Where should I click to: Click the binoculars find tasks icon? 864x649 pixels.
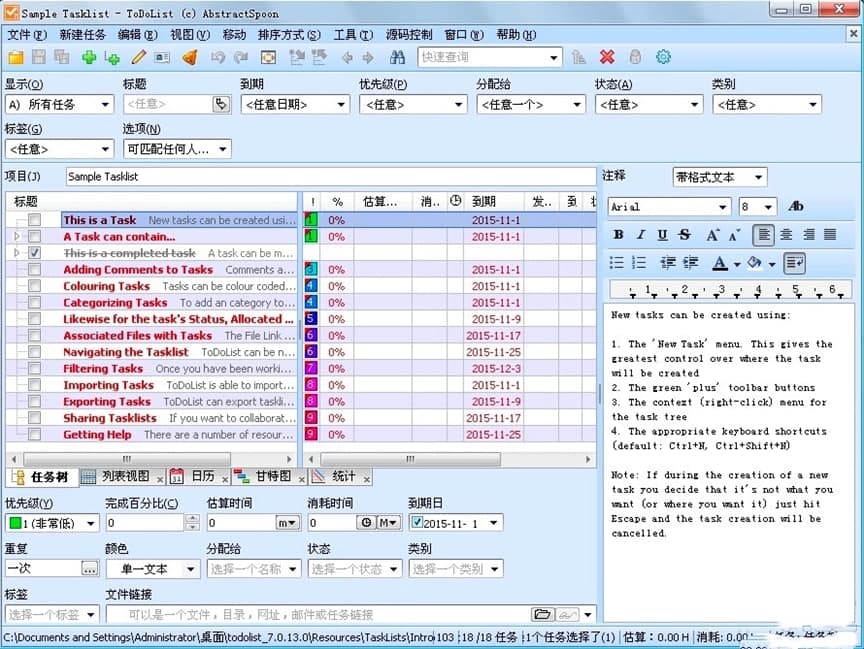(397, 58)
